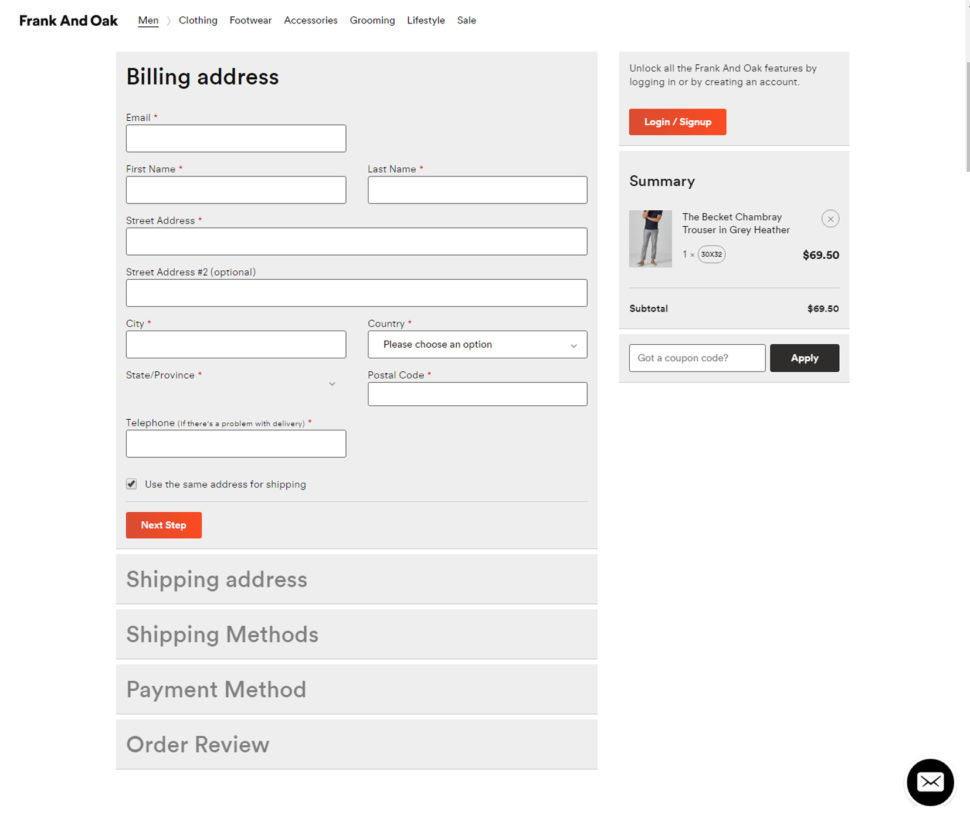Uncheck Use the same address for shipping

coord(132,484)
